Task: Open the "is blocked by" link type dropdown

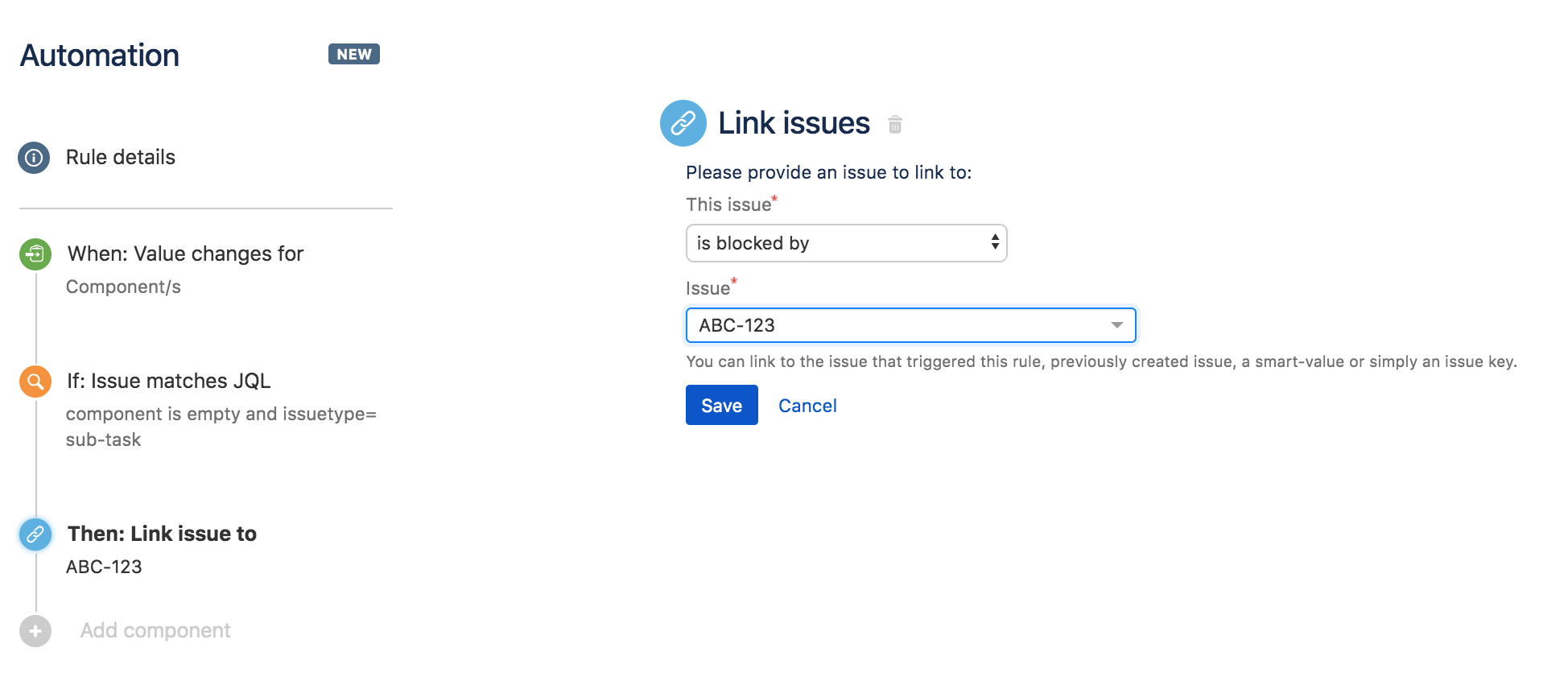Action: coord(845,242)
